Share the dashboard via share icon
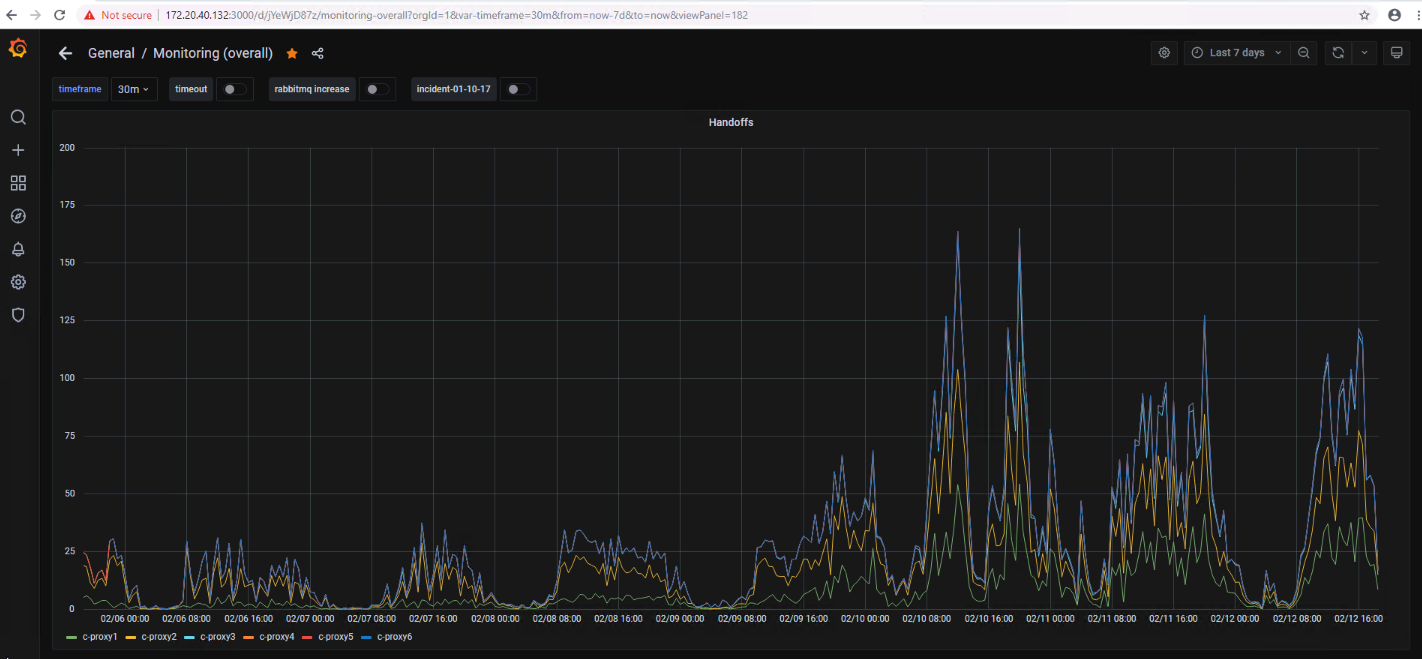The width and height of the screenshot is (1422, 659). pyautogui.click(x=318, y=53)
